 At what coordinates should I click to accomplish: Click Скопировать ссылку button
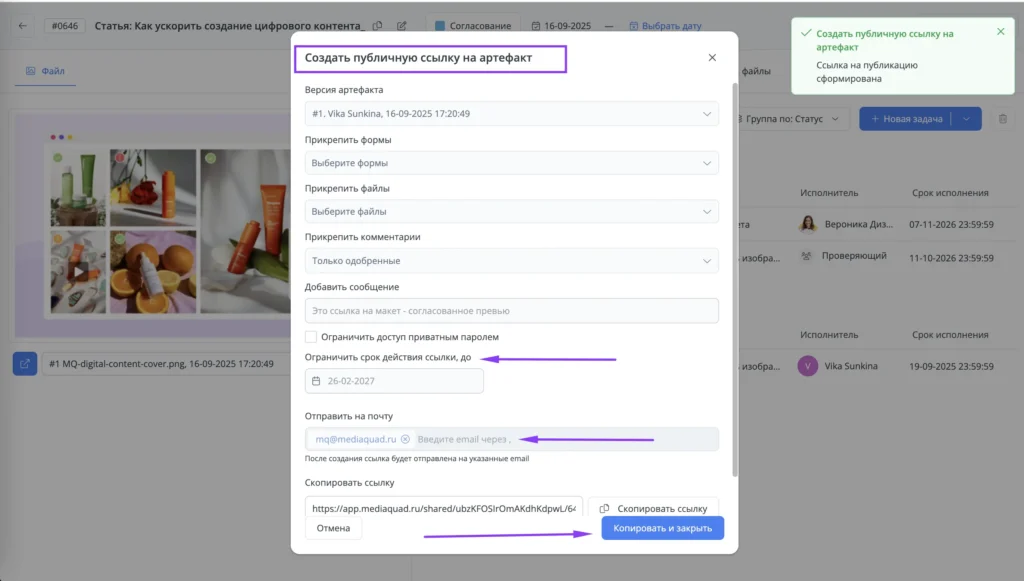tap(654, 508)
